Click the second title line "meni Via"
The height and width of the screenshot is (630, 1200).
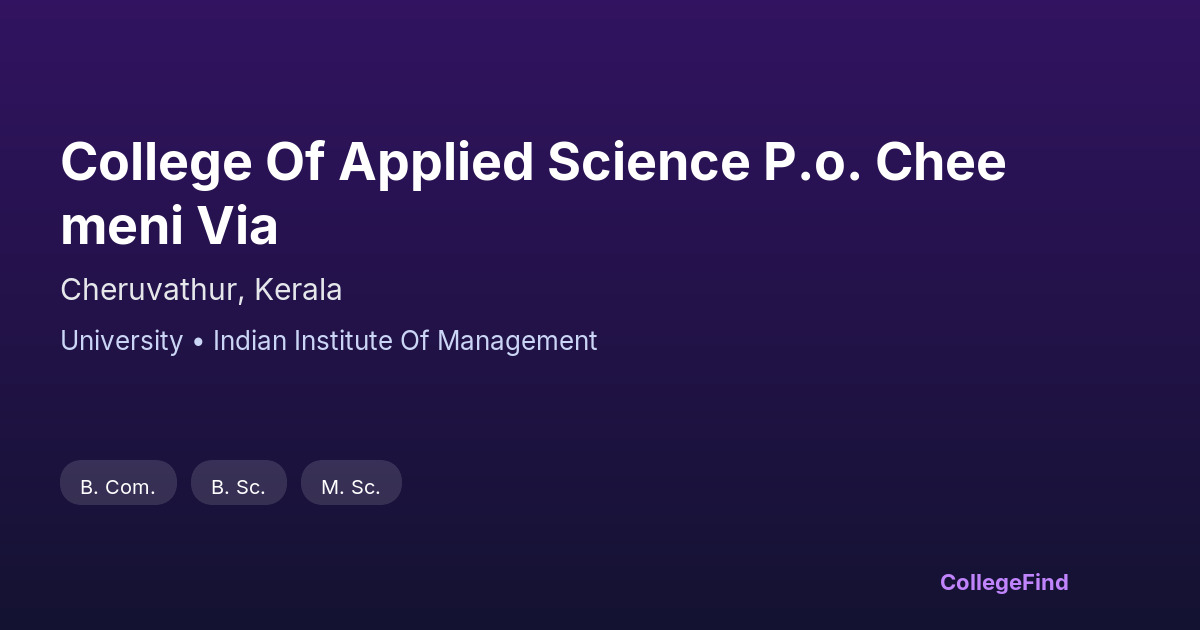click(169, 227)
